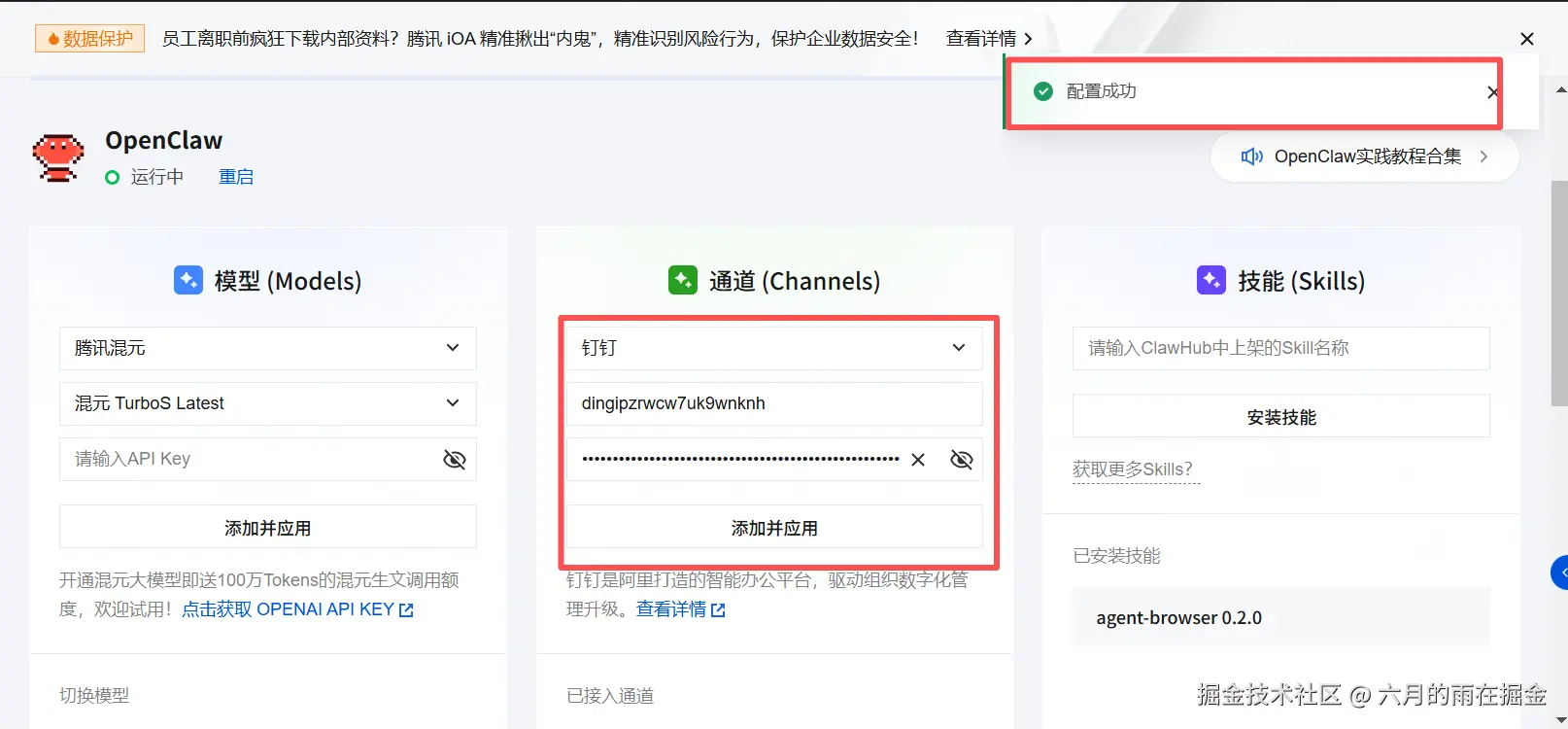The height and width of the screenshot is (729, 1568).
Task: Click 添加并应用 in the Models panel
Action: [268, 528]
